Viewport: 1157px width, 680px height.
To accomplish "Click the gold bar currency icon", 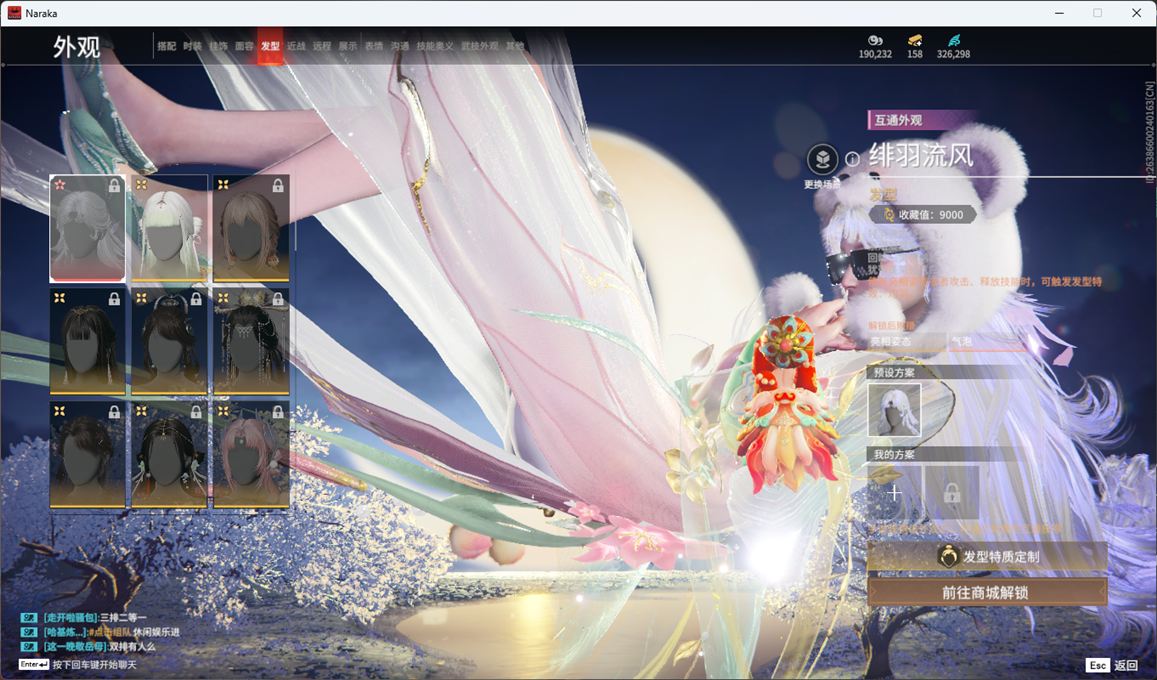I will coord(915,40).
